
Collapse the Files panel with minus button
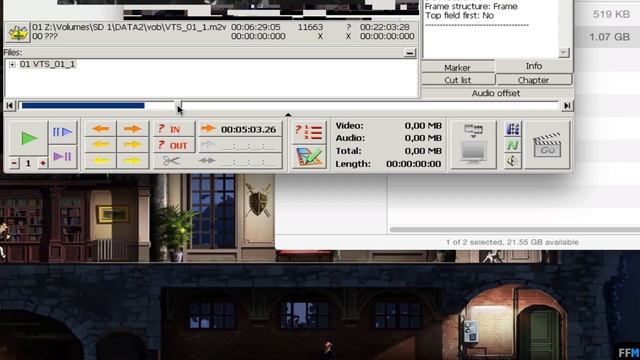coord(410,53)
